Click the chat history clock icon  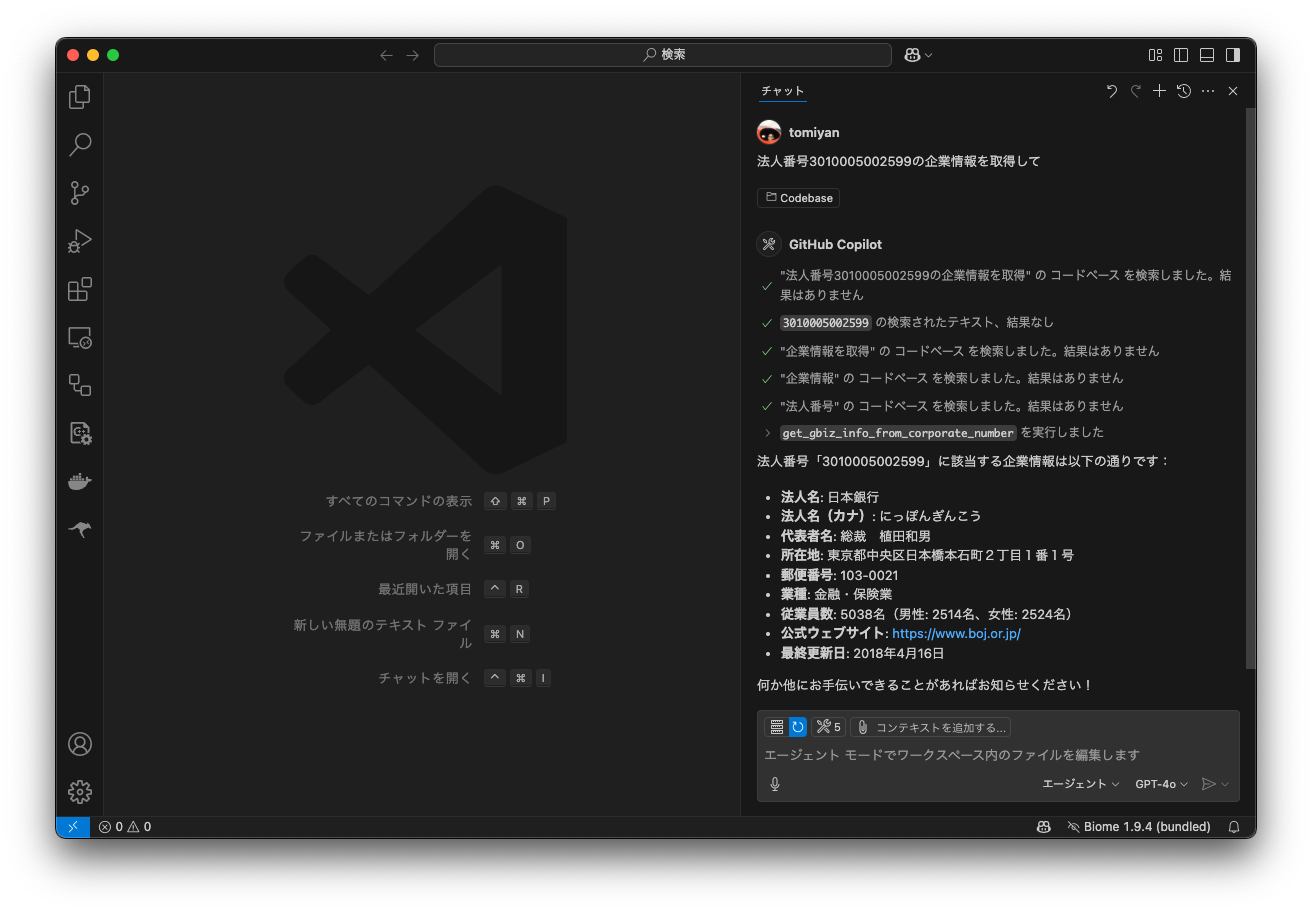1184,91
